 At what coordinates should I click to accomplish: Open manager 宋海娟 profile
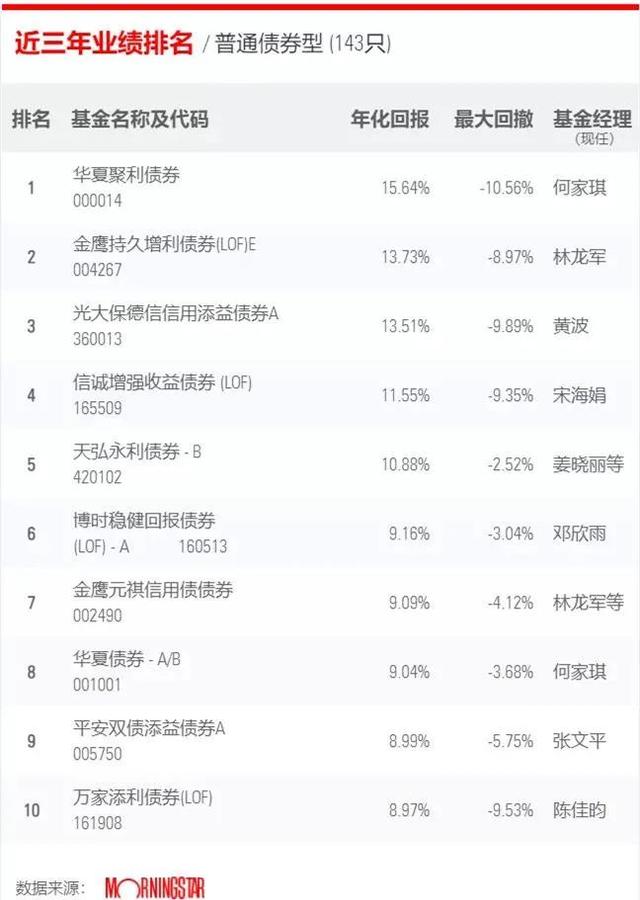pos(580,395)
